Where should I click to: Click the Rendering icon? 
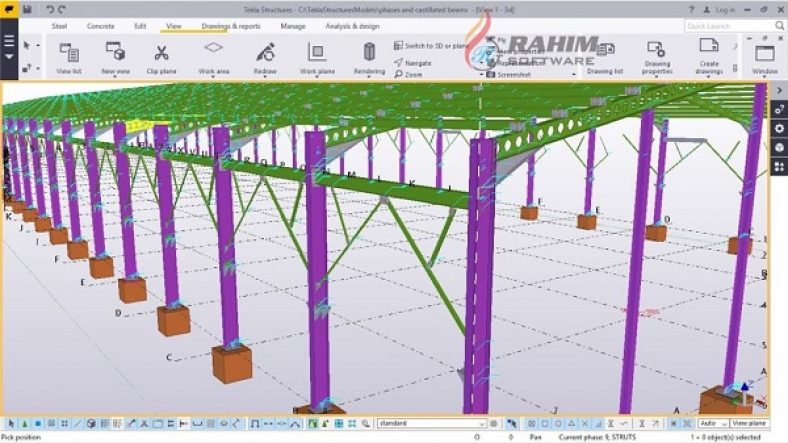(369, 56)
